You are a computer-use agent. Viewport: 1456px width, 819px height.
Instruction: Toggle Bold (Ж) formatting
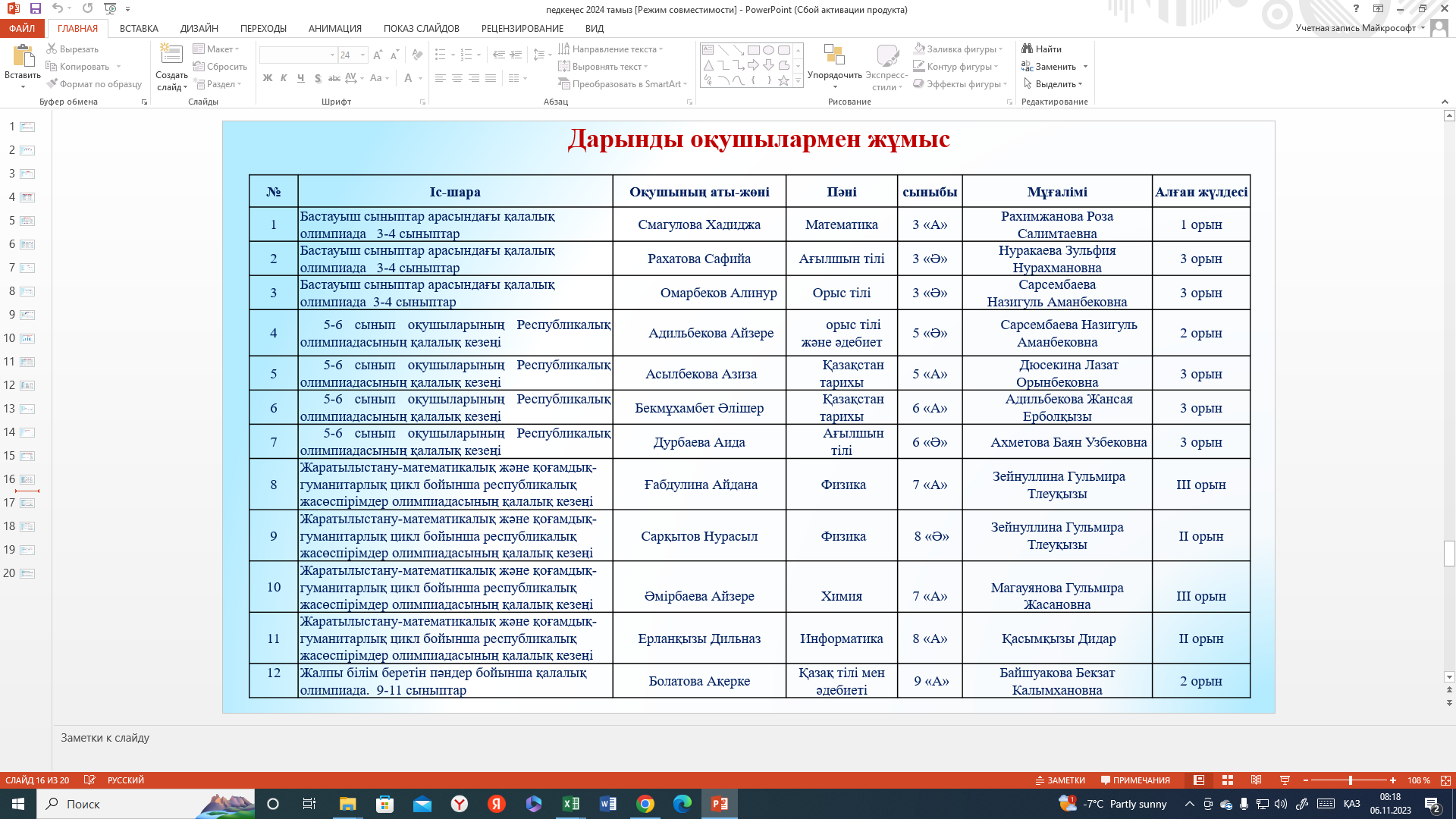pyautogui.click(x=268, y=78)
